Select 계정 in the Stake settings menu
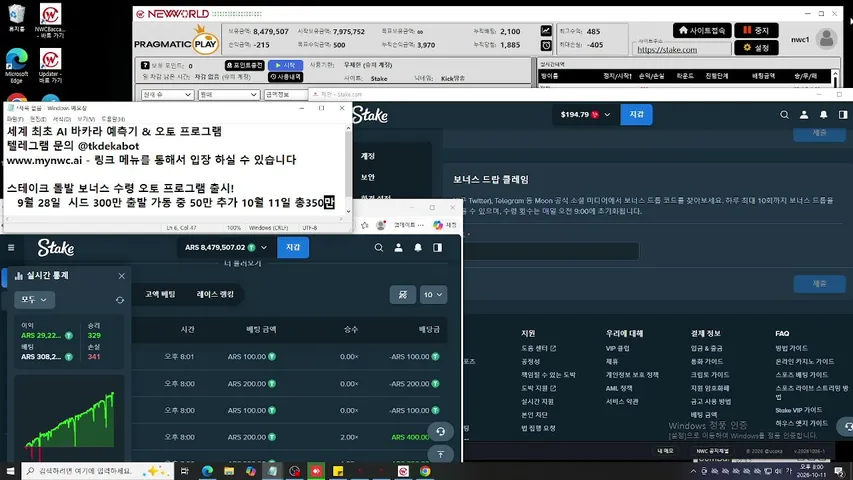853x480 pixels. tap(368, 156)
